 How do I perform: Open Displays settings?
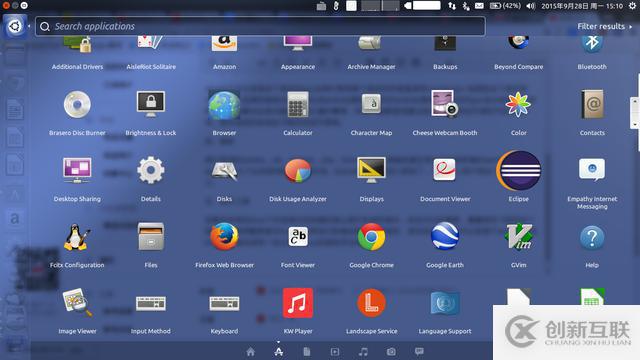pyautogui.click(x=371, y=170)
